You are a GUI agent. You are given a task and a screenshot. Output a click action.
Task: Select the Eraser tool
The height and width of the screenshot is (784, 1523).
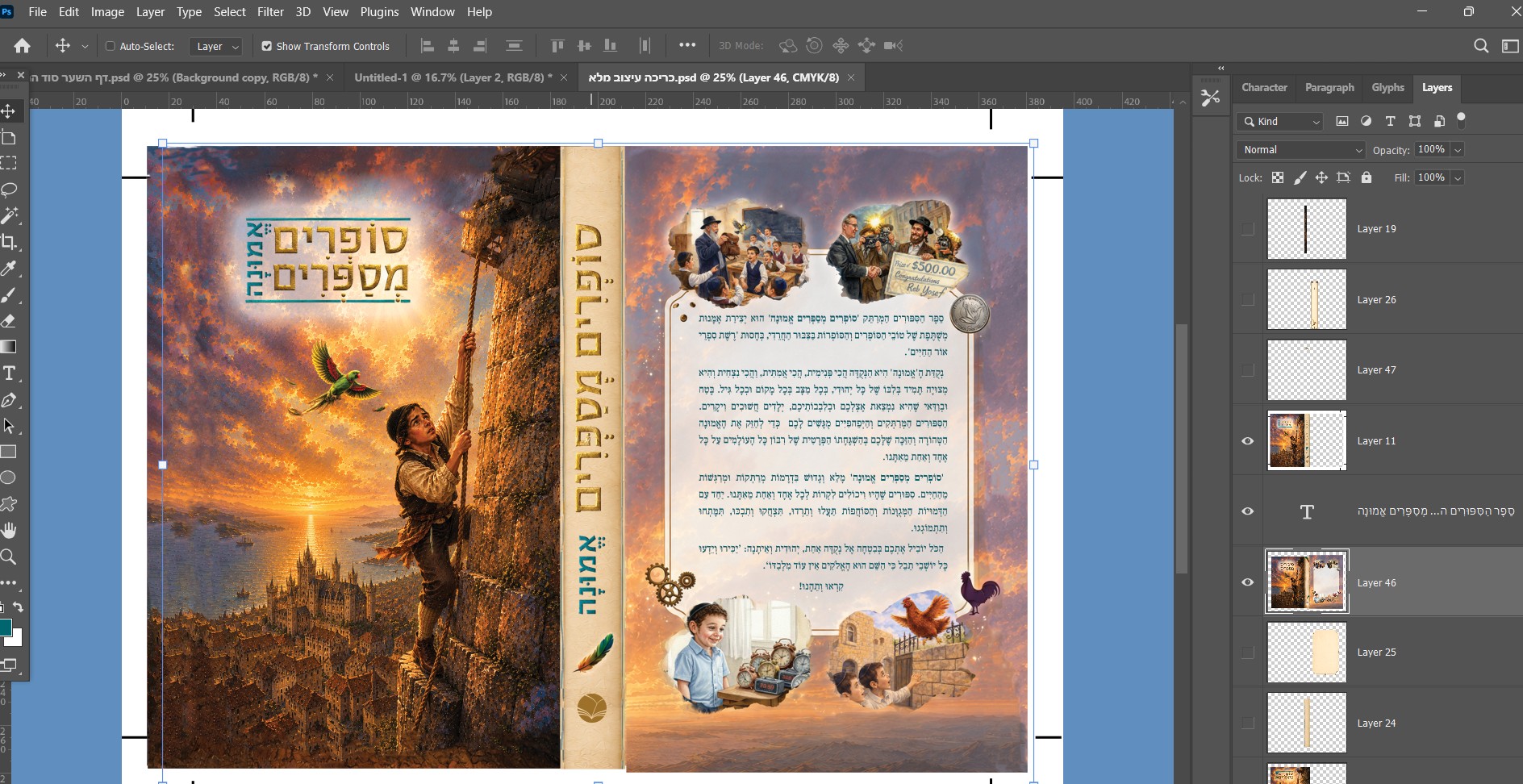[8, 321]
